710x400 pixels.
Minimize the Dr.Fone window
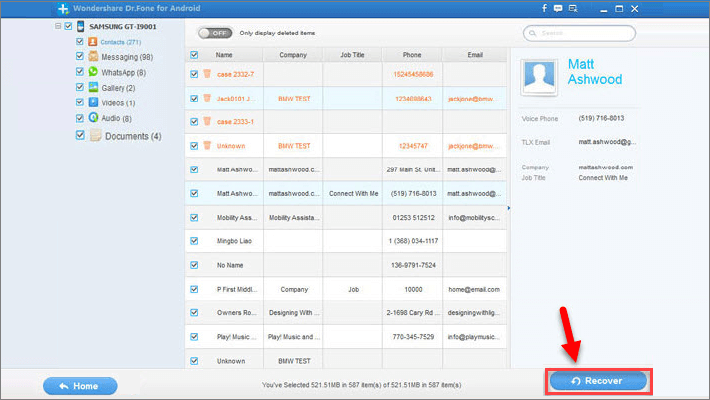(x=603, y=9)
